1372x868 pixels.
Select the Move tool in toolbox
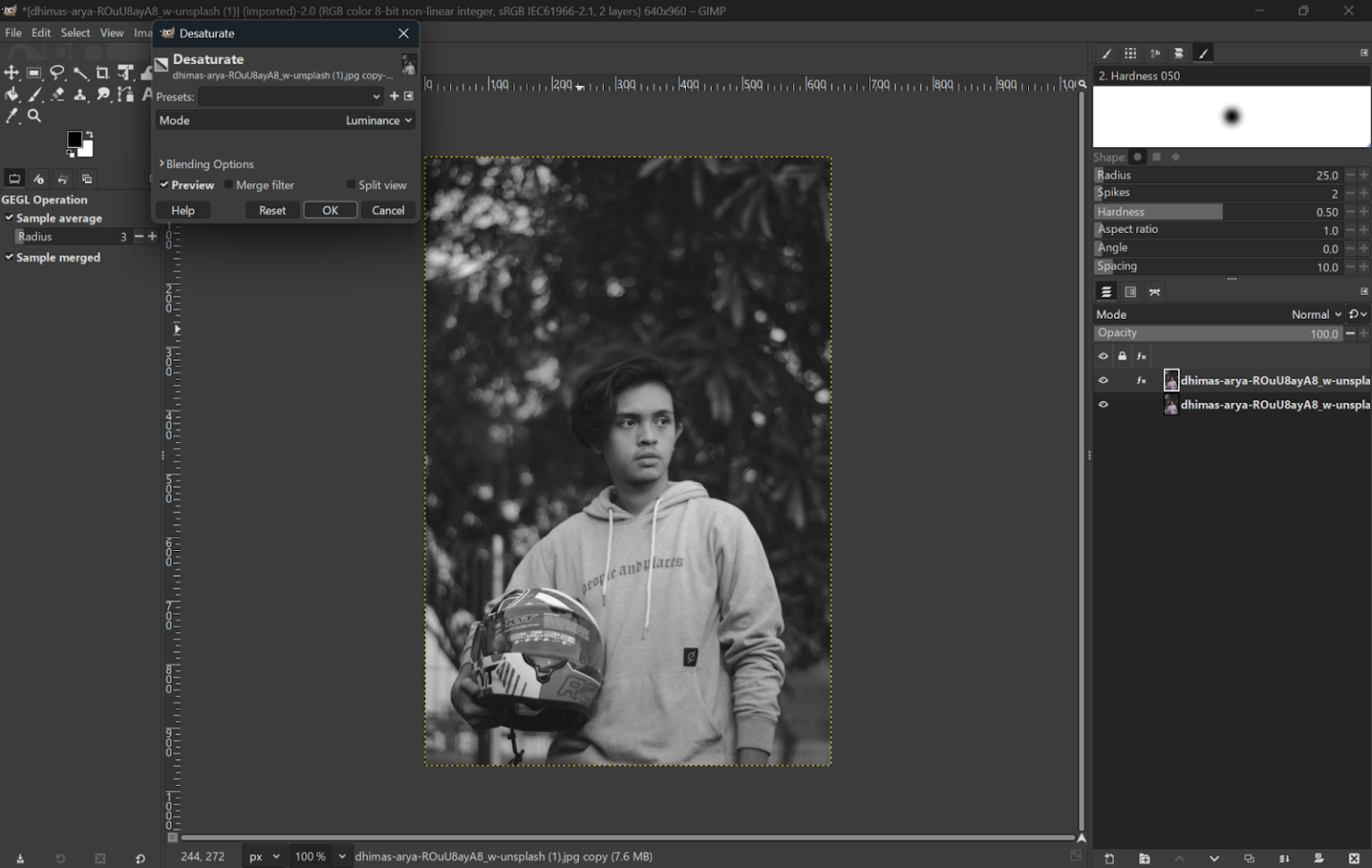click(12, 73)
